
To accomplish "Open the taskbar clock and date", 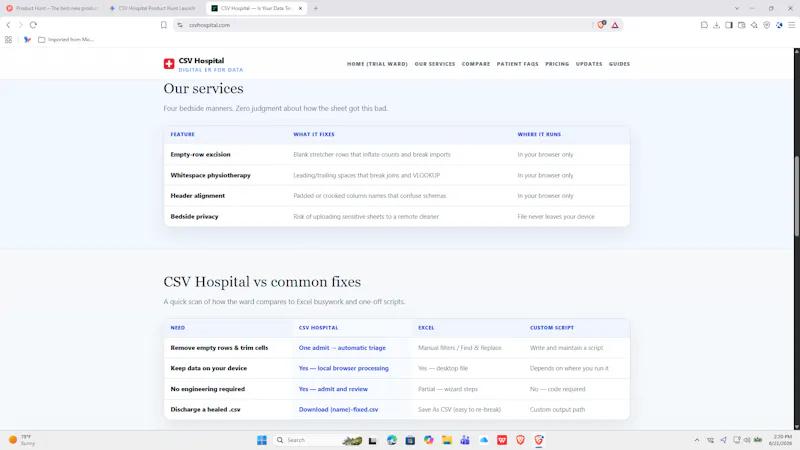I will [783, 440].
